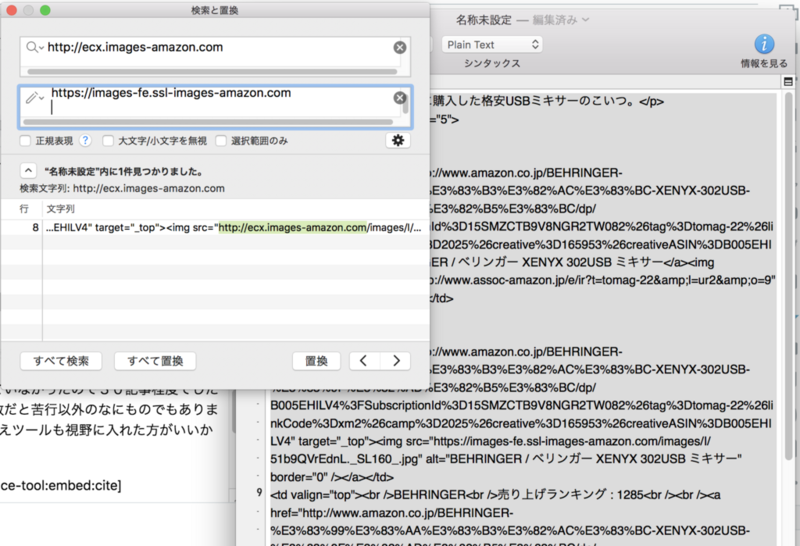Viewport: 800px width, 546px height.
Task: Click the replace field vertical scrollbar
Action: point(406,105)
